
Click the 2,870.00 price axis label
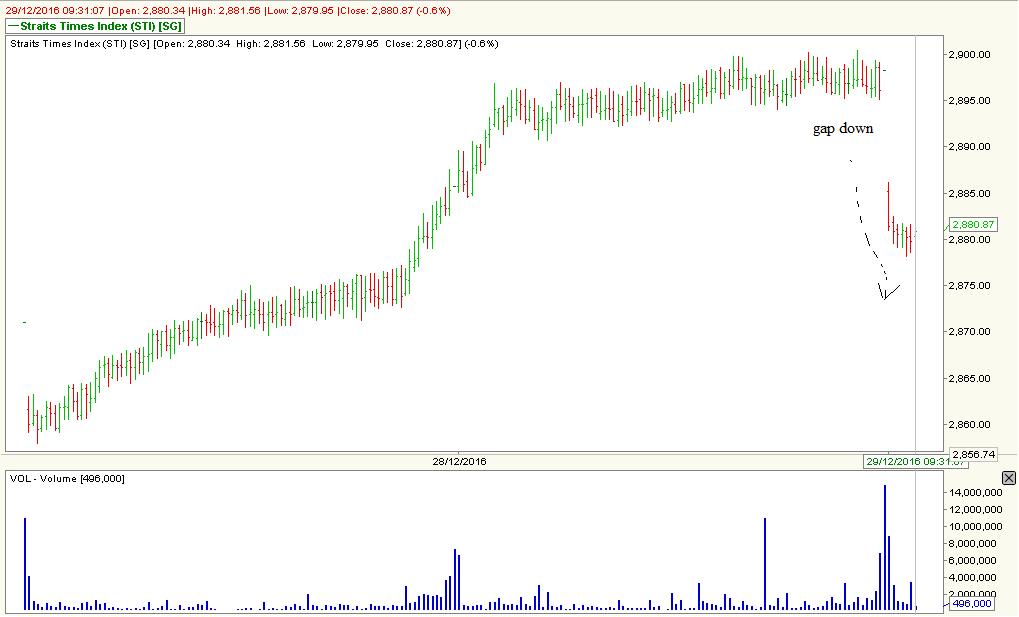(970, 332)
